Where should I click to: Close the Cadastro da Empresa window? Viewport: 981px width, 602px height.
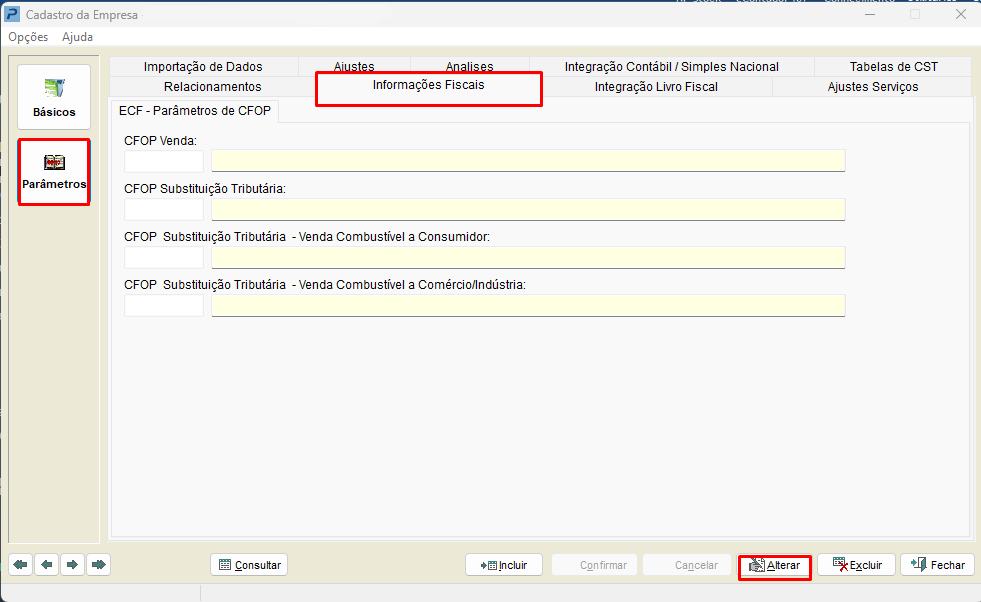click(961, 14)
